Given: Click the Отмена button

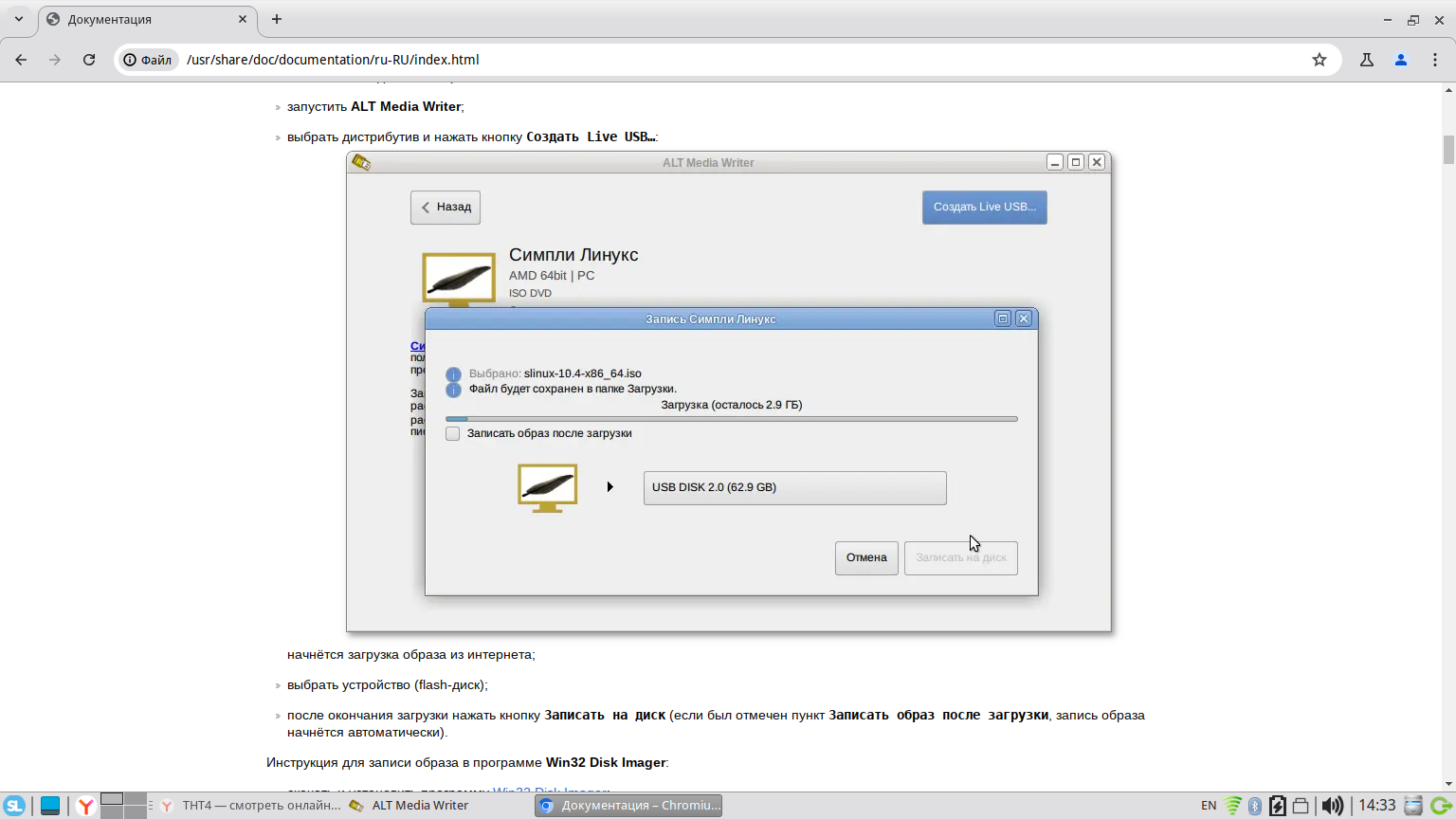Looking at the screenshot, I should pos(866,557).
